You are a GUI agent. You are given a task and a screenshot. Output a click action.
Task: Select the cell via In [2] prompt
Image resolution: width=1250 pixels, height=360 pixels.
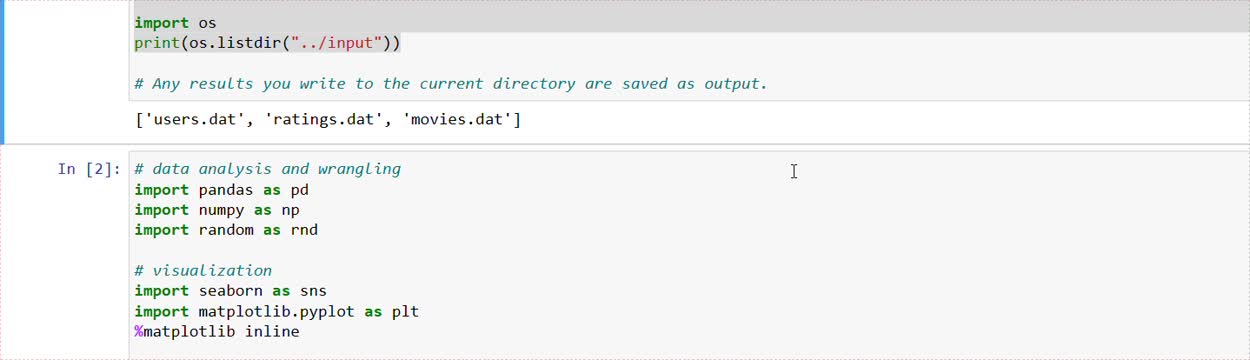(89, 169)
